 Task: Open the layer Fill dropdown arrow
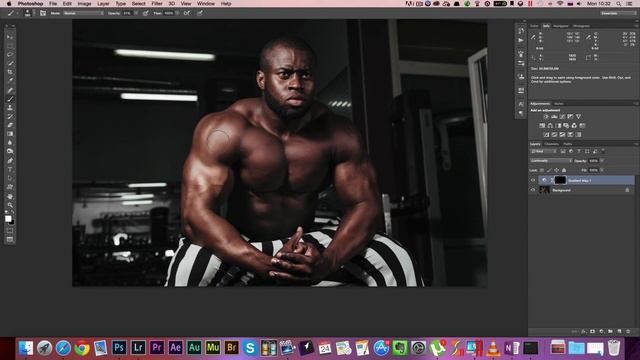point(602,170)
